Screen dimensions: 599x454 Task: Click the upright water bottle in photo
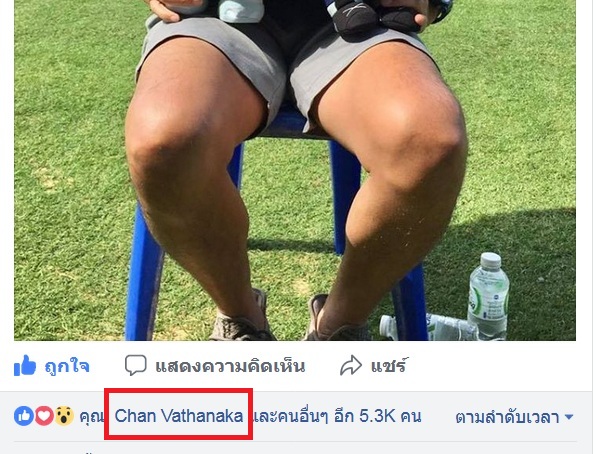click(x=488, y=295)
